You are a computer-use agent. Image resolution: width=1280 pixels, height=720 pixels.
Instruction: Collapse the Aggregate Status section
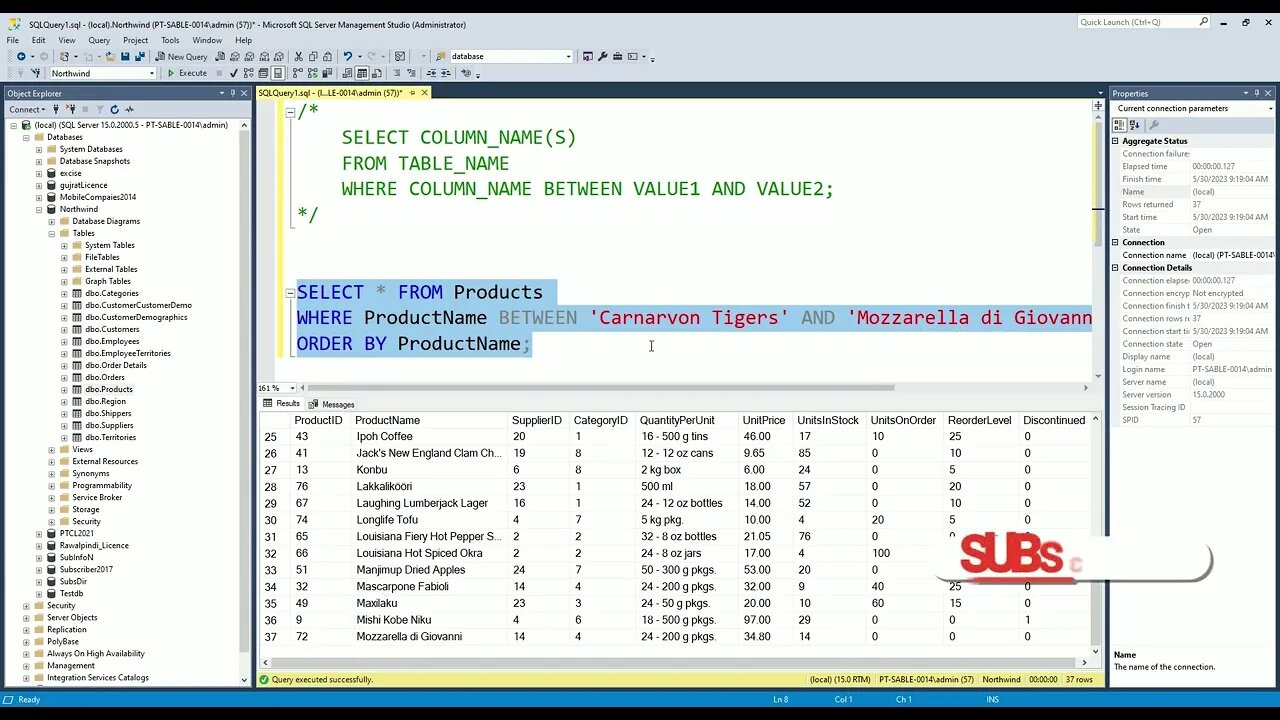(1116, 141)
